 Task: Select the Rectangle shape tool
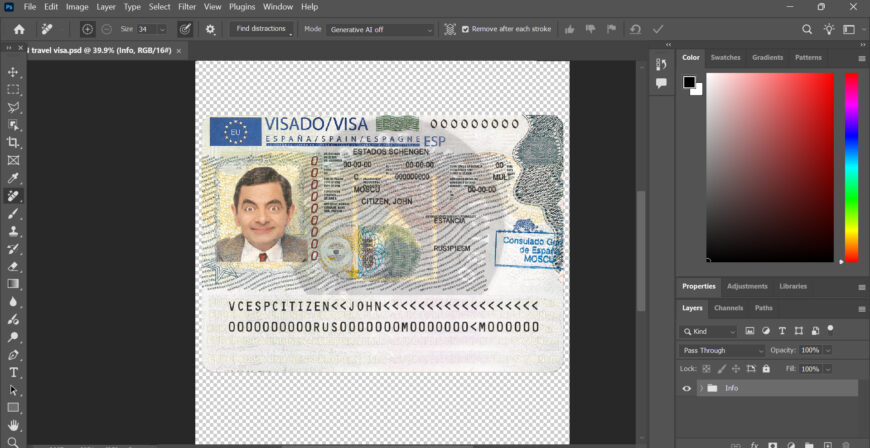(x=13, y=407)
